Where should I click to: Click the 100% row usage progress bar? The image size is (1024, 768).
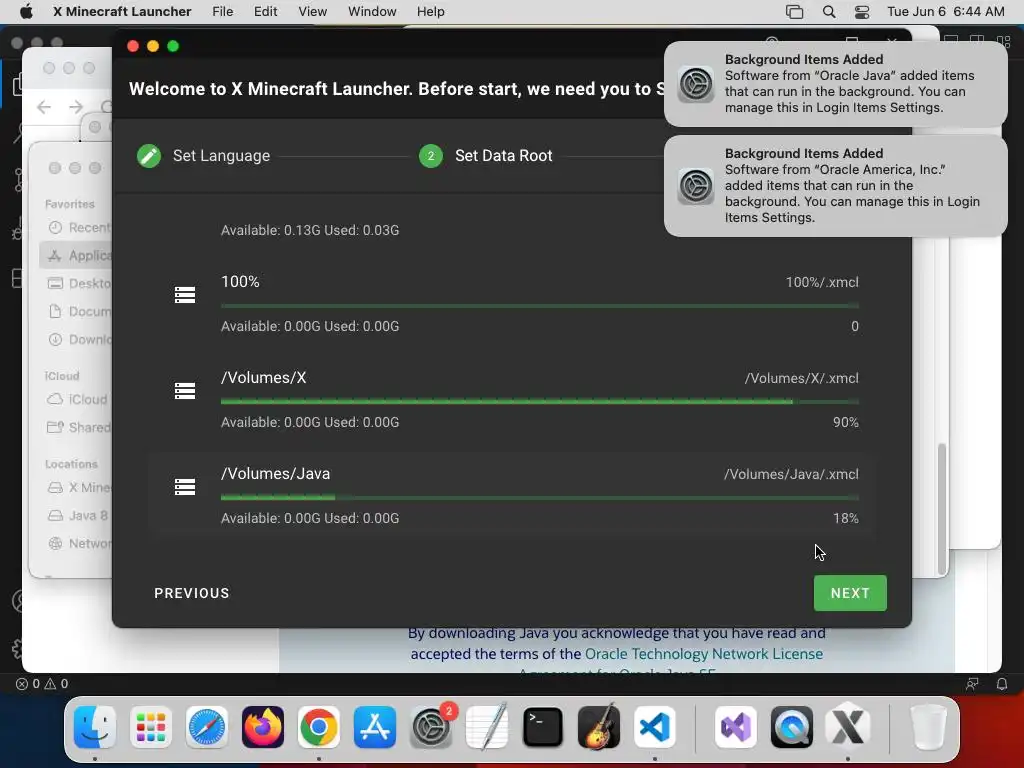539,306
